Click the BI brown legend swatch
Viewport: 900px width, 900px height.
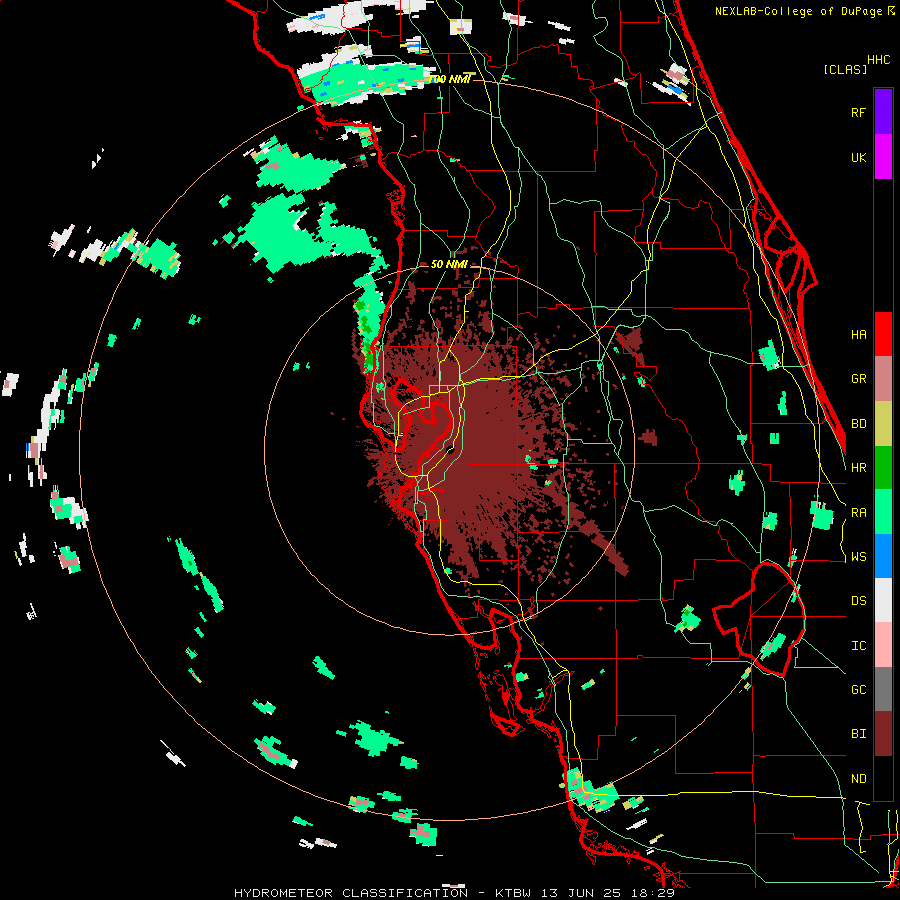pos(883,734)
